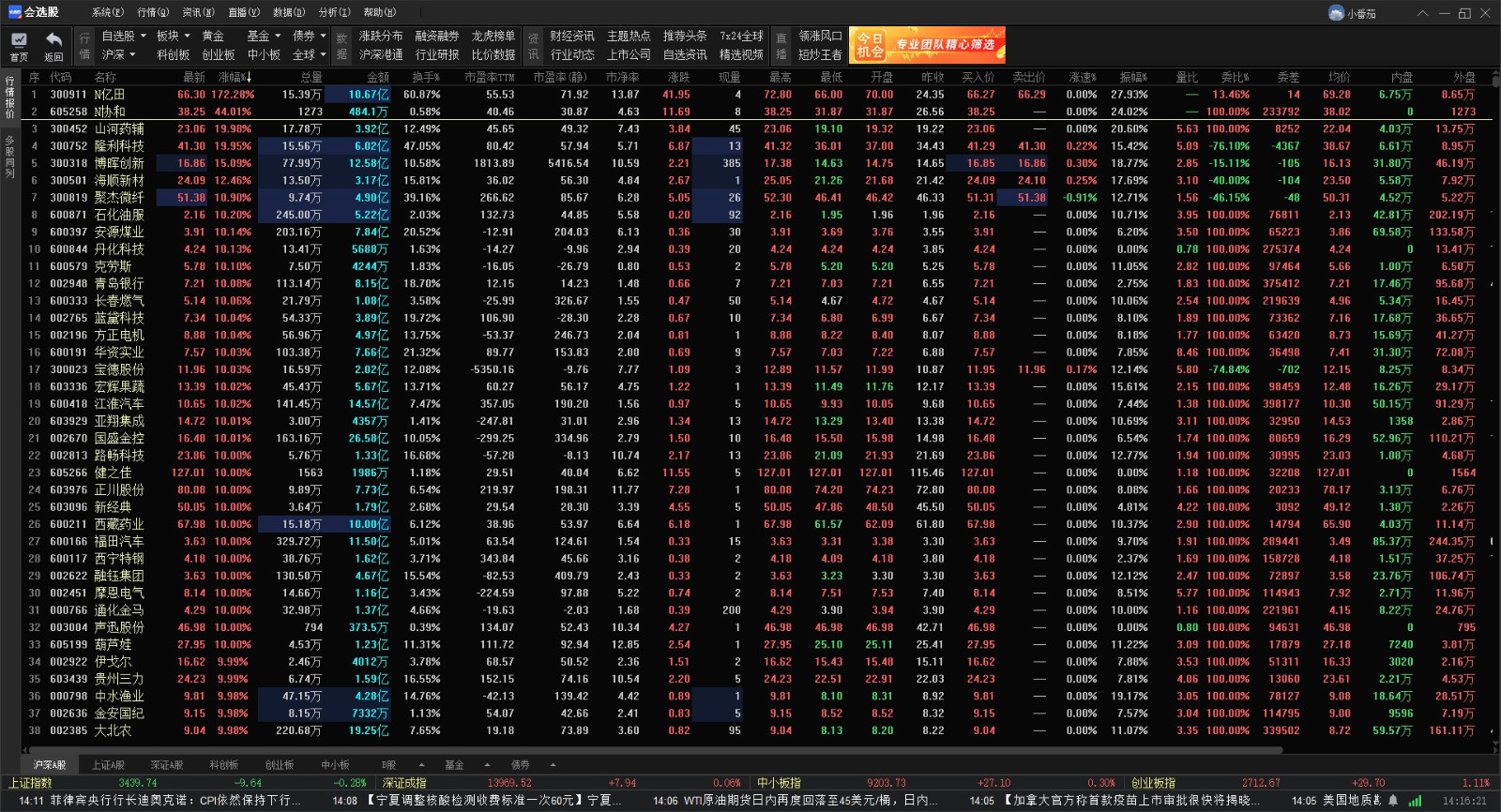The image size is (1501, 812).
Task: Open the 数据(D) menu
Action: [x=289, y=12]
